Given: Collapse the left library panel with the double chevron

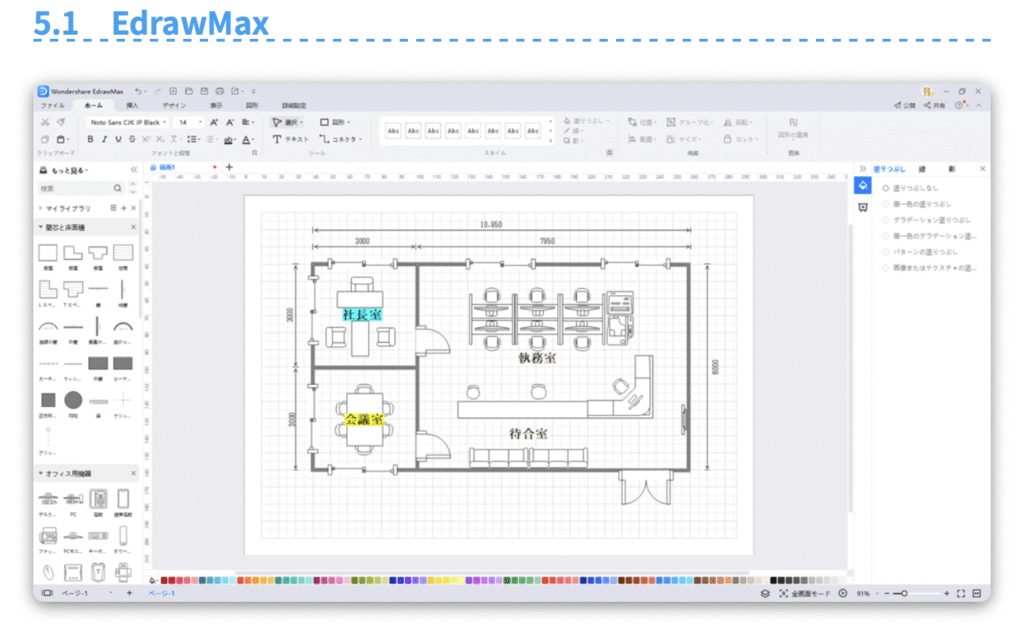Looking at the screenshot, I should pos(133,170).
